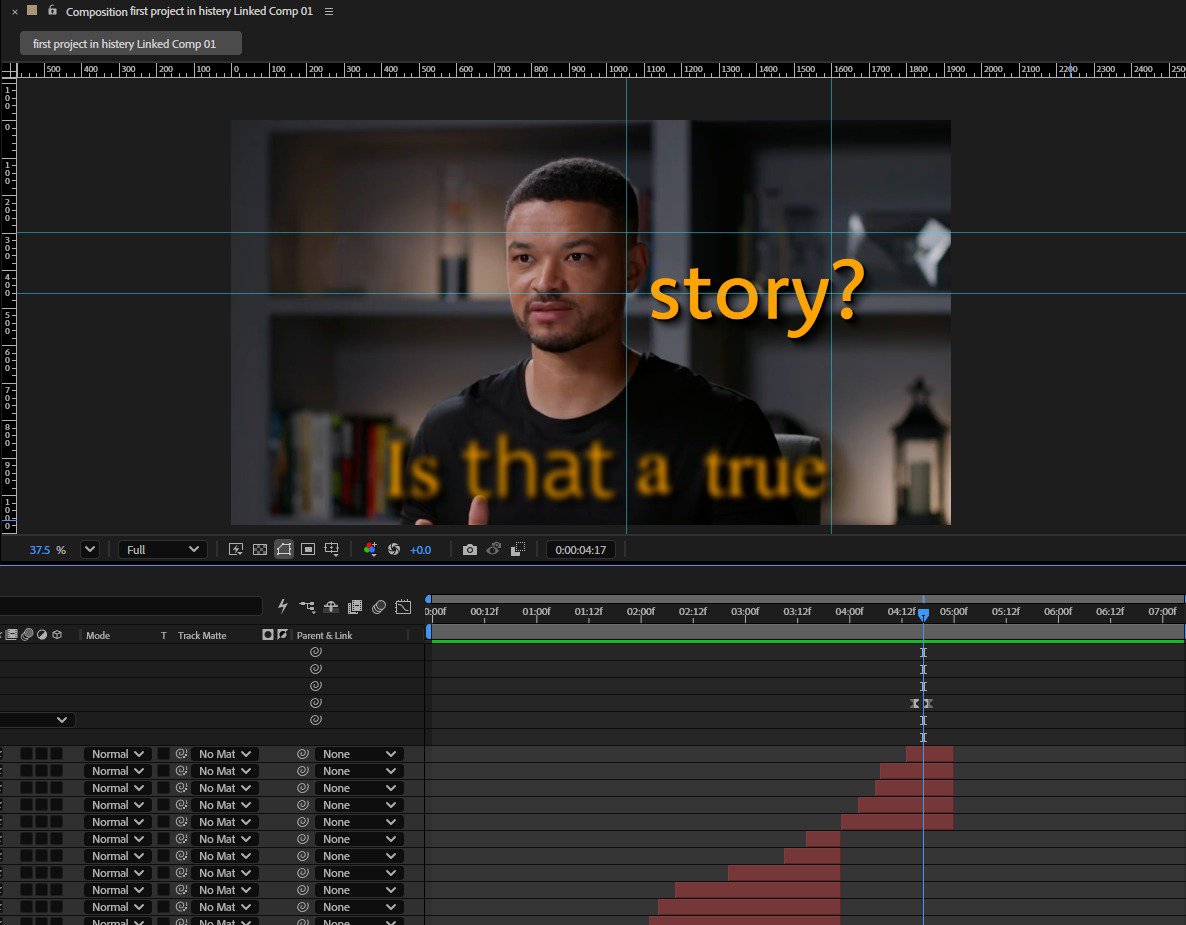Toggle Mask and Shape Path Visibility

click(284, 549)
